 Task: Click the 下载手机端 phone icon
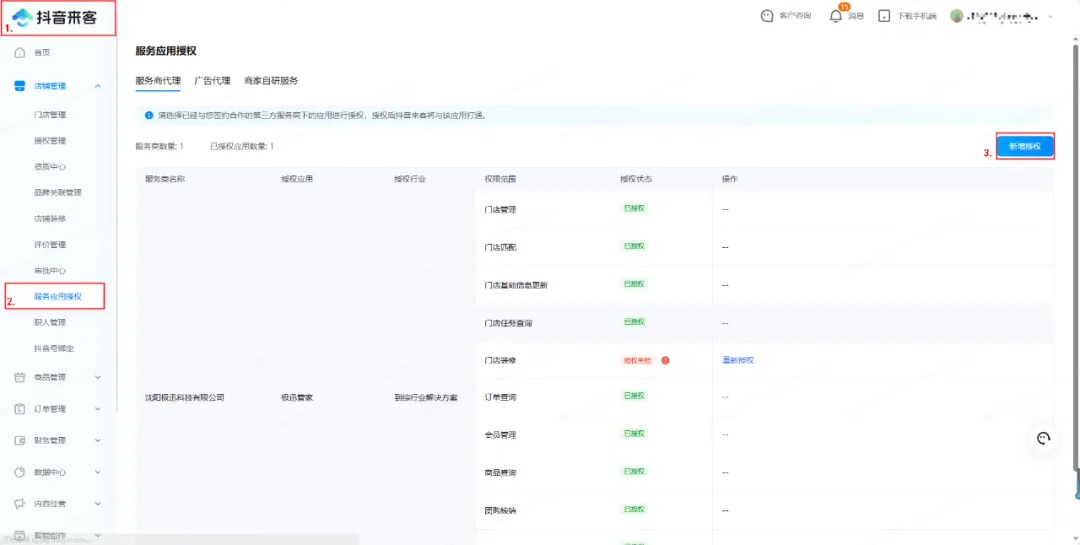pos(884,16)
